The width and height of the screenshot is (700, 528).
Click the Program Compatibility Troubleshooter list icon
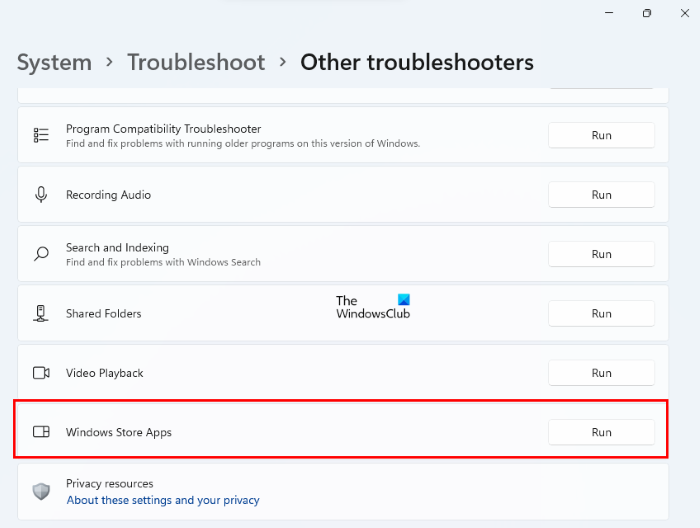tap(41, 135)
